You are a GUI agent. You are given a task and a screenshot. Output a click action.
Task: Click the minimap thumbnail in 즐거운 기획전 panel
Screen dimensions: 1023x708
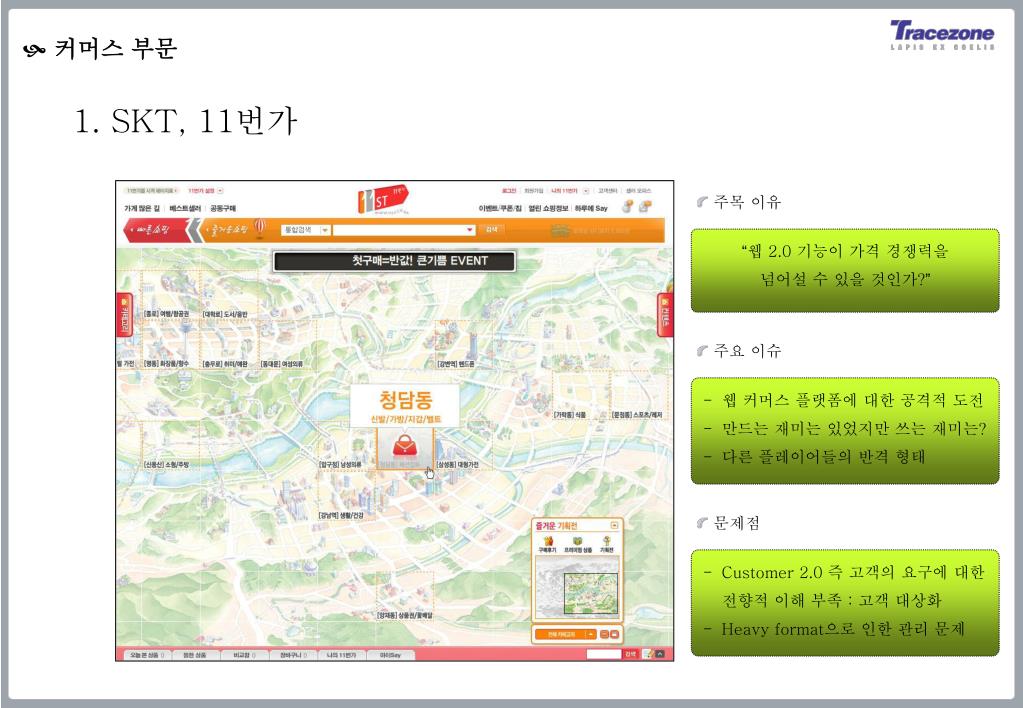coord(577,587)
